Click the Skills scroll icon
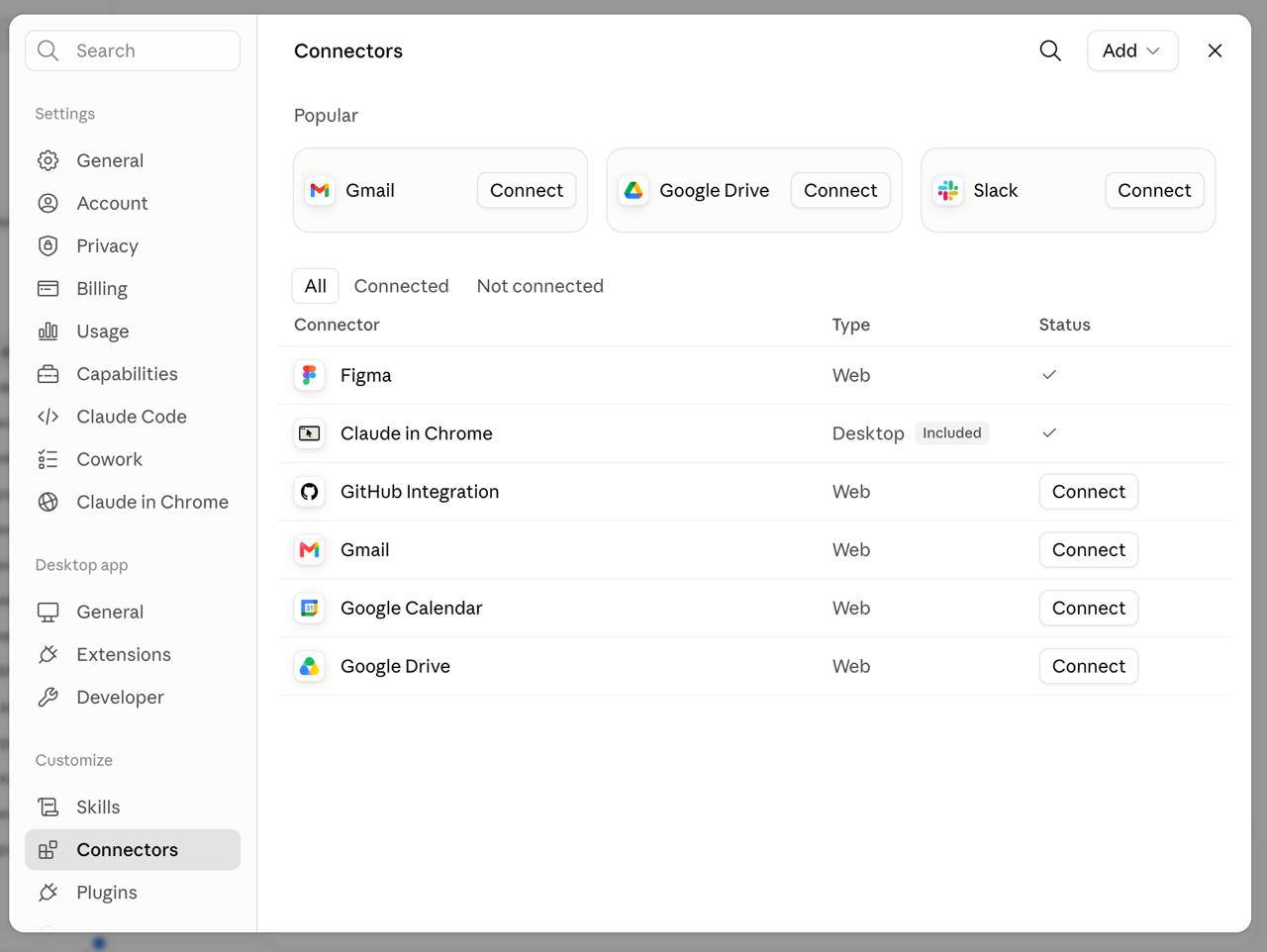Viewport: 1267px width, 952px height. (x=48, y=807)
